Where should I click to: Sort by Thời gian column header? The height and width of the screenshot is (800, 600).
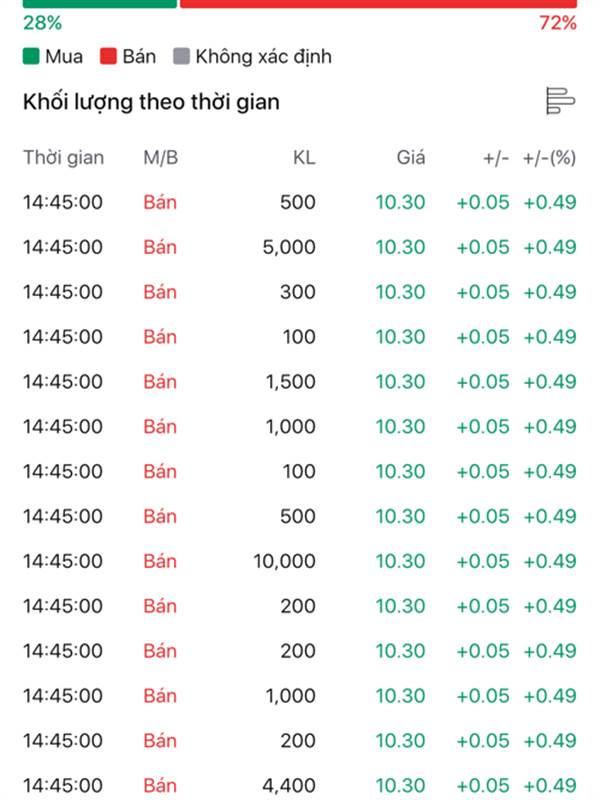click(64, 158)
